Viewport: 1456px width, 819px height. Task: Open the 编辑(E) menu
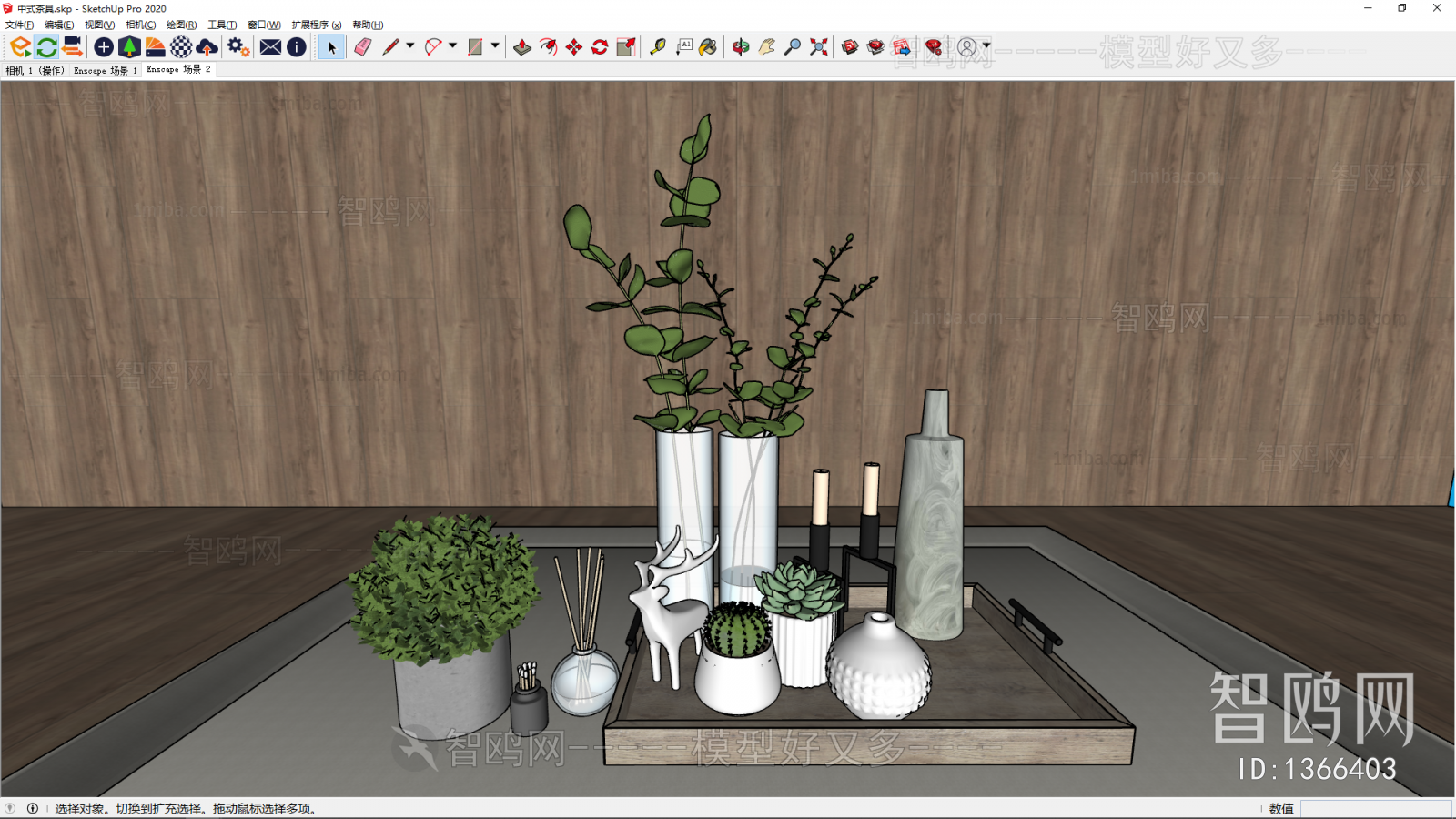click(59, 25)
